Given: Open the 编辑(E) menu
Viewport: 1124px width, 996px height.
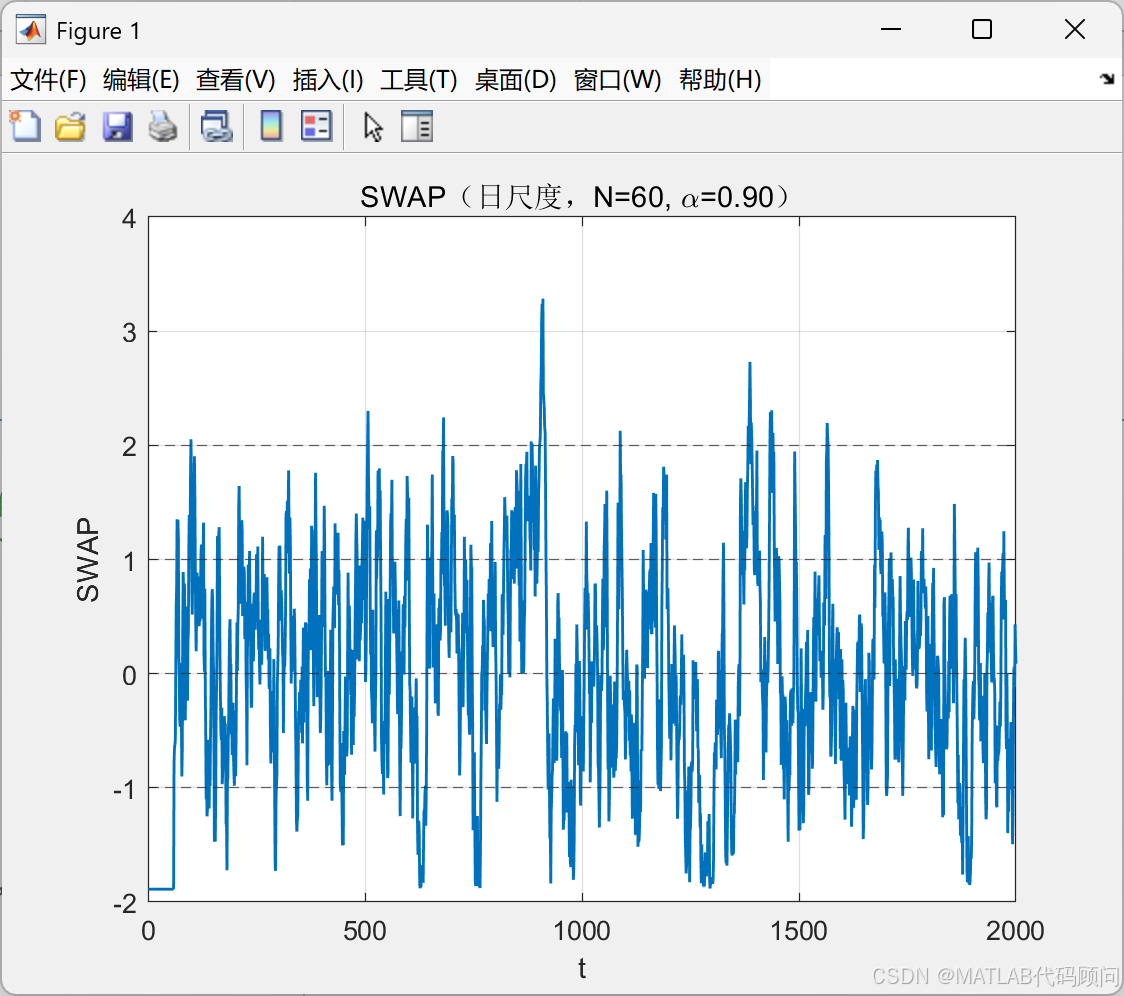Looking at the screenshot, I should pos(141,80).
